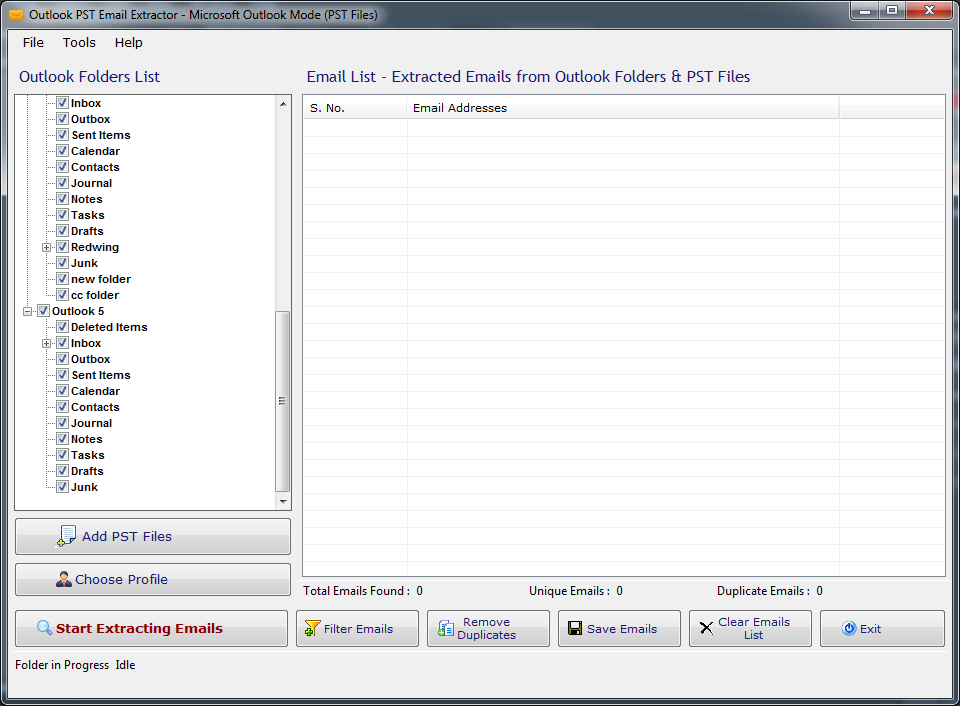Toggle Outlook 5 Inbox checkbox
The width and height of the screenshot is (960, 706).
point(62,343)
